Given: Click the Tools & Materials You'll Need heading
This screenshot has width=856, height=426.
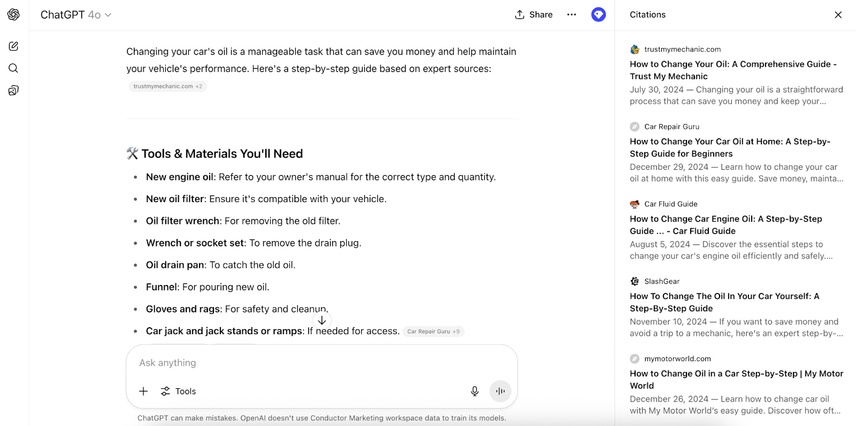Looking at the screenshot, I should point(215,154).
